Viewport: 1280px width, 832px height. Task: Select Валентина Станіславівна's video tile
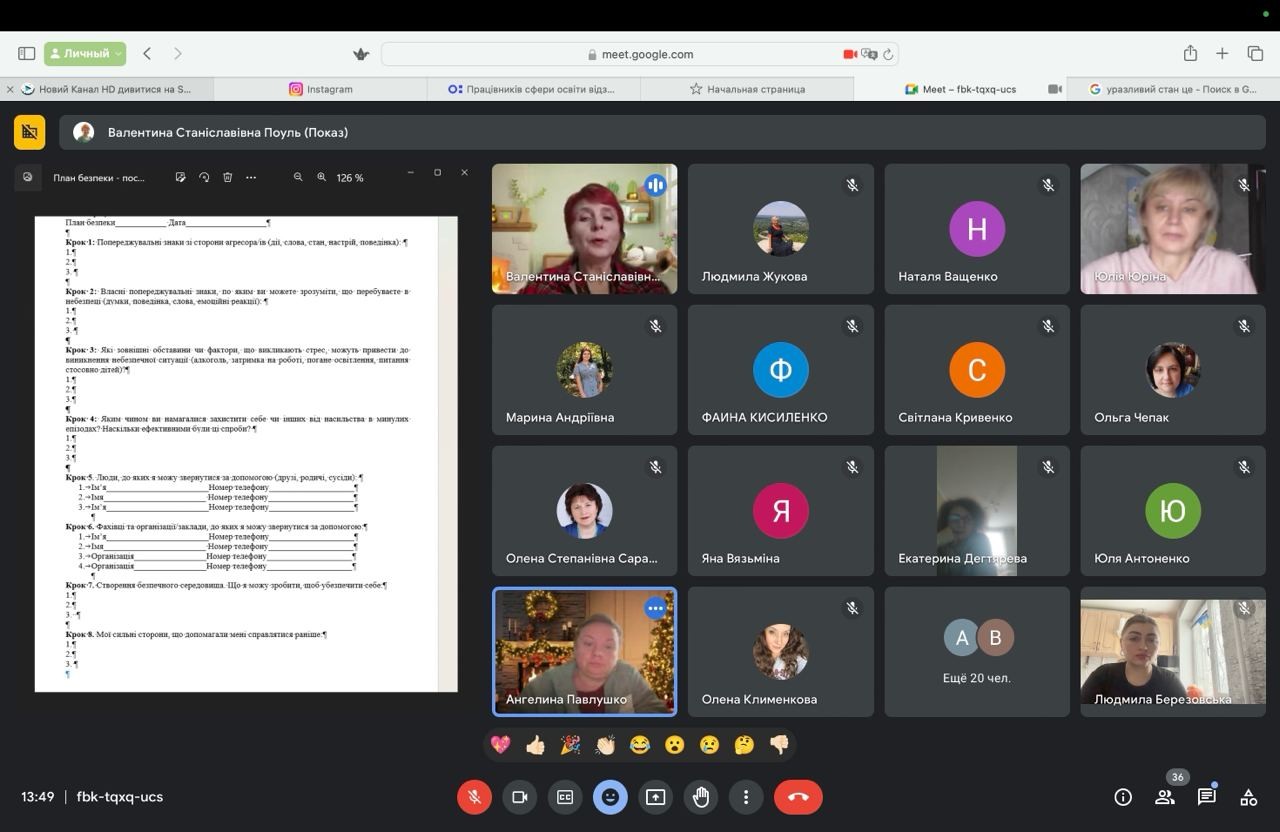[584, 229]
